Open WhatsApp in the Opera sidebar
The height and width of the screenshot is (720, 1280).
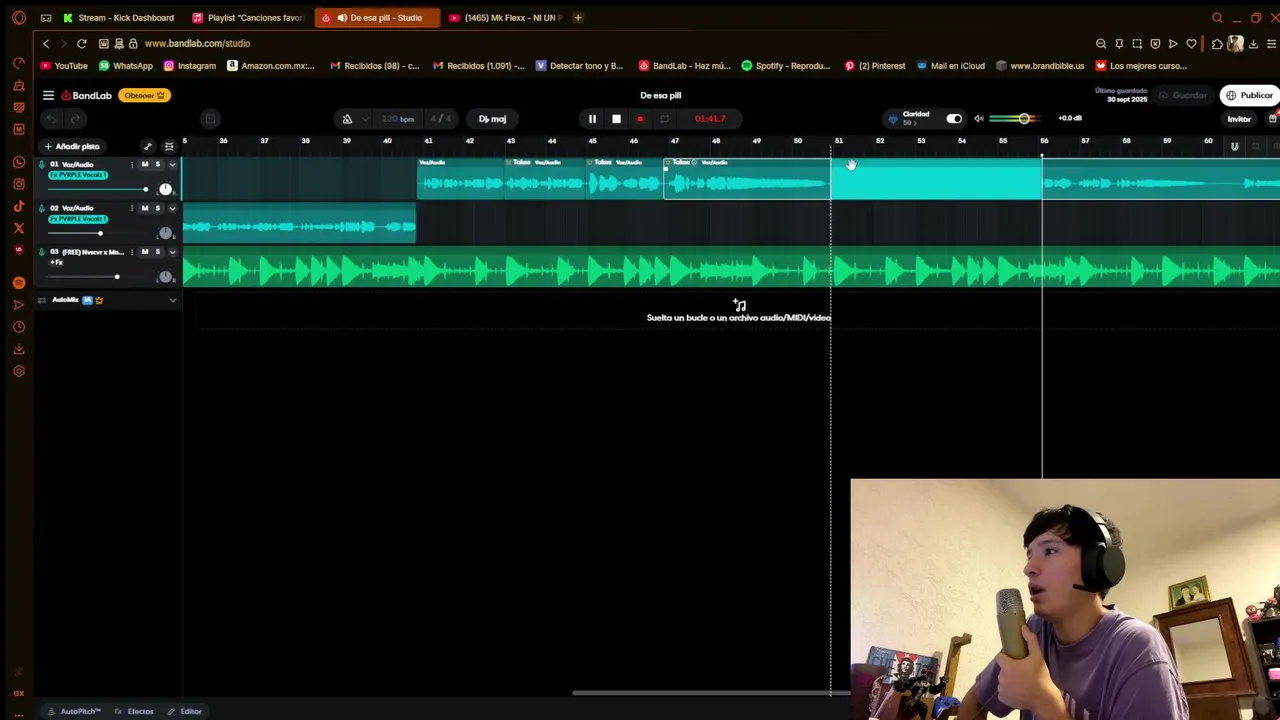(x=18, y=162)
